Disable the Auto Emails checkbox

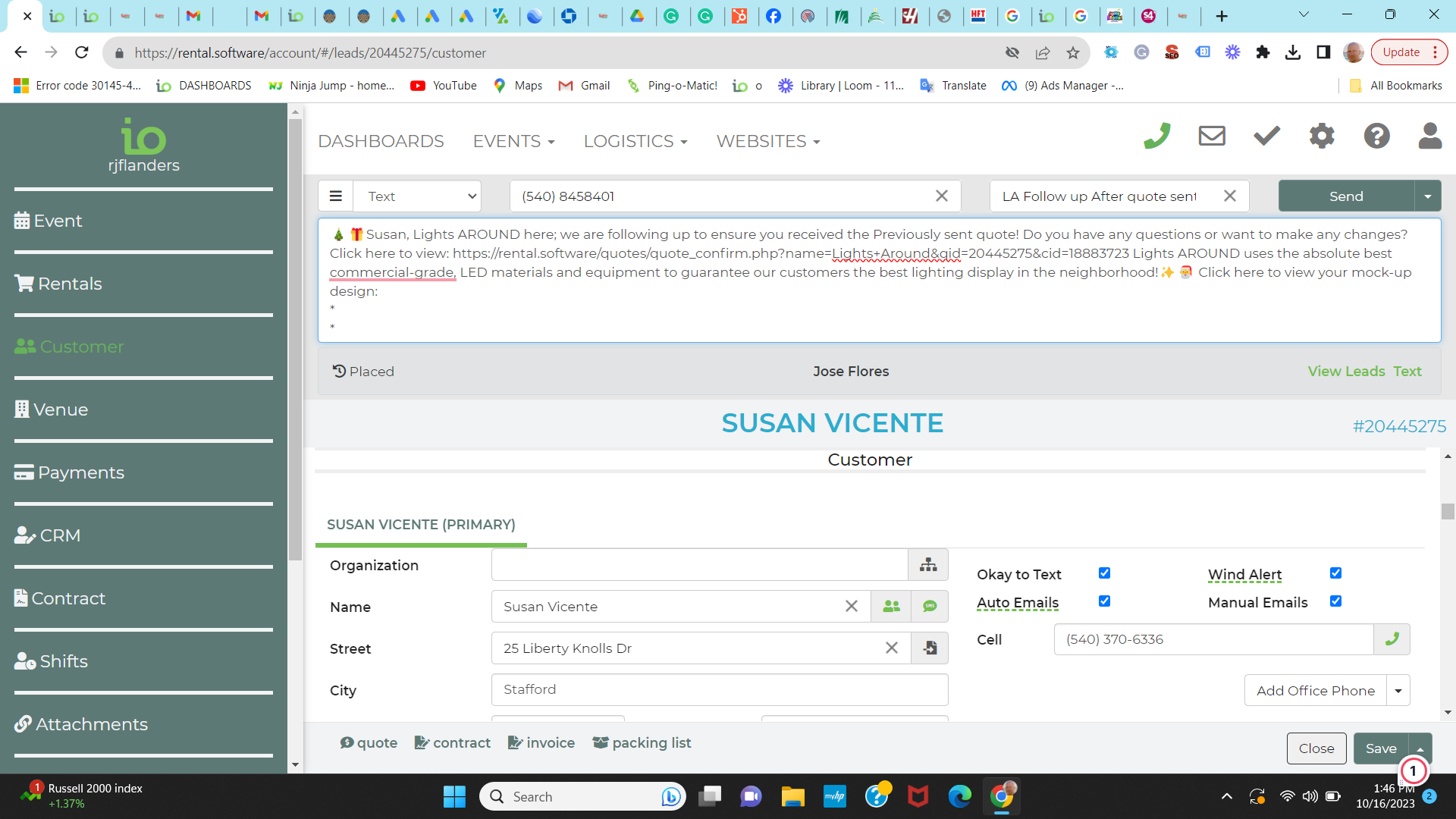click(1104, 601)
